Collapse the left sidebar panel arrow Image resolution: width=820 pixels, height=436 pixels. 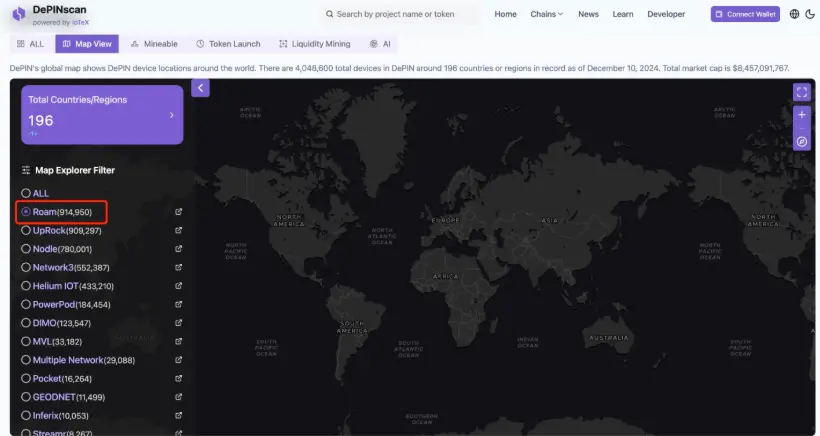click(x=200, y=88)
